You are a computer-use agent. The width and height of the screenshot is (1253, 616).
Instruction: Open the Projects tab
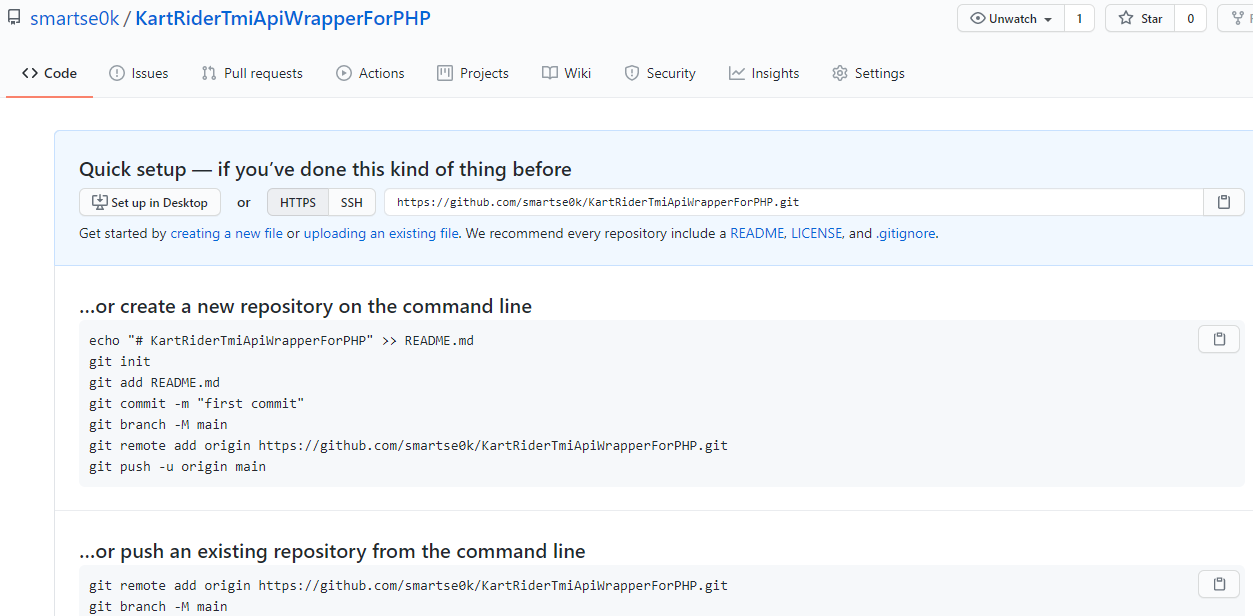tap(473, 73)
